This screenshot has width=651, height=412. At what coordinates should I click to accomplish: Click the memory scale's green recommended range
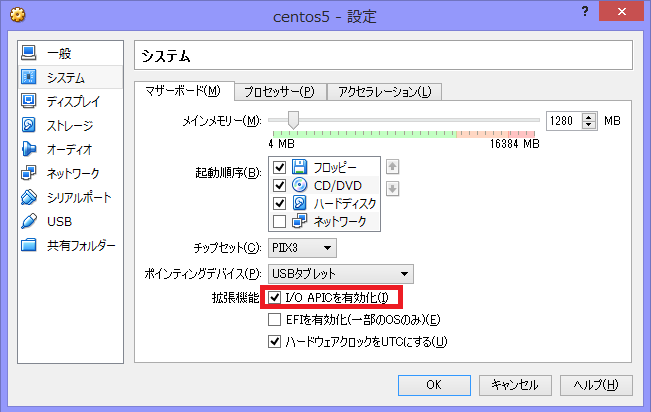[364, 134]
